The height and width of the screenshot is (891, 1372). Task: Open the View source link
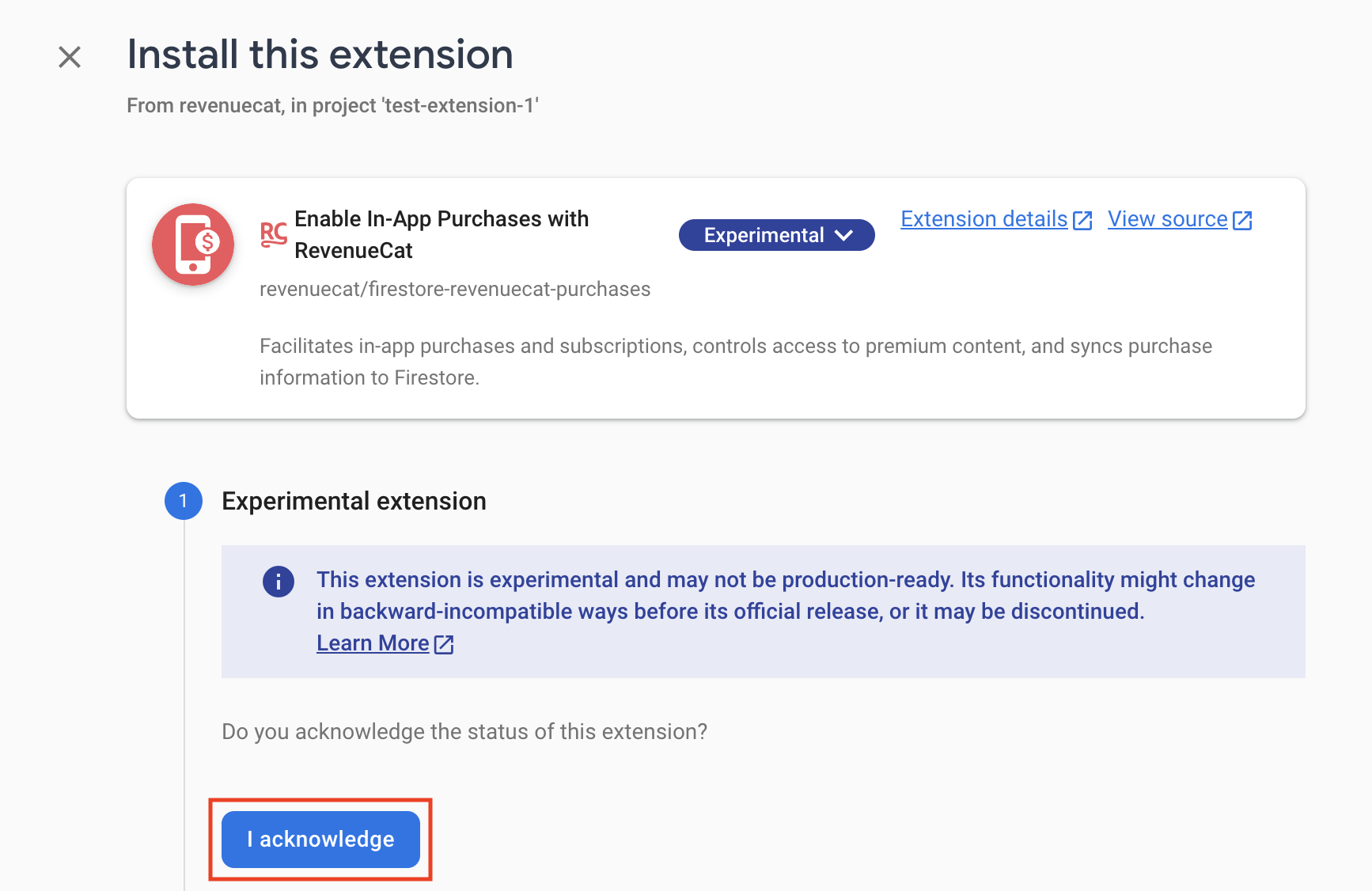click(x=1167, y=219)
